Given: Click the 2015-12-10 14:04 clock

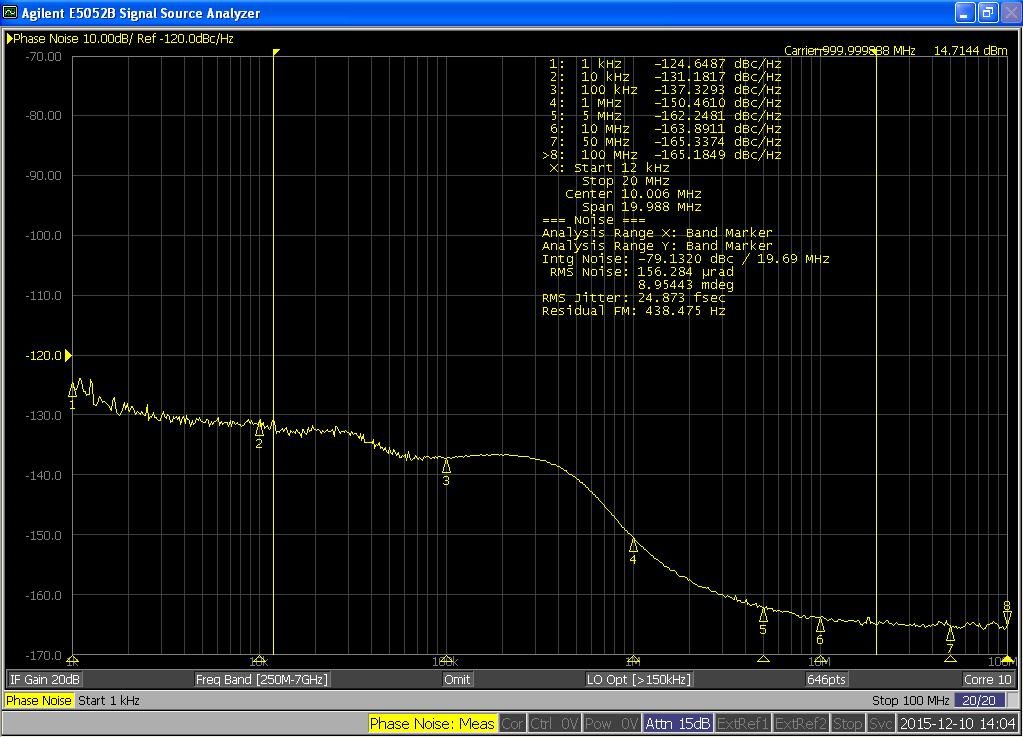Looking at the screenshot, I should click(957, 724).
